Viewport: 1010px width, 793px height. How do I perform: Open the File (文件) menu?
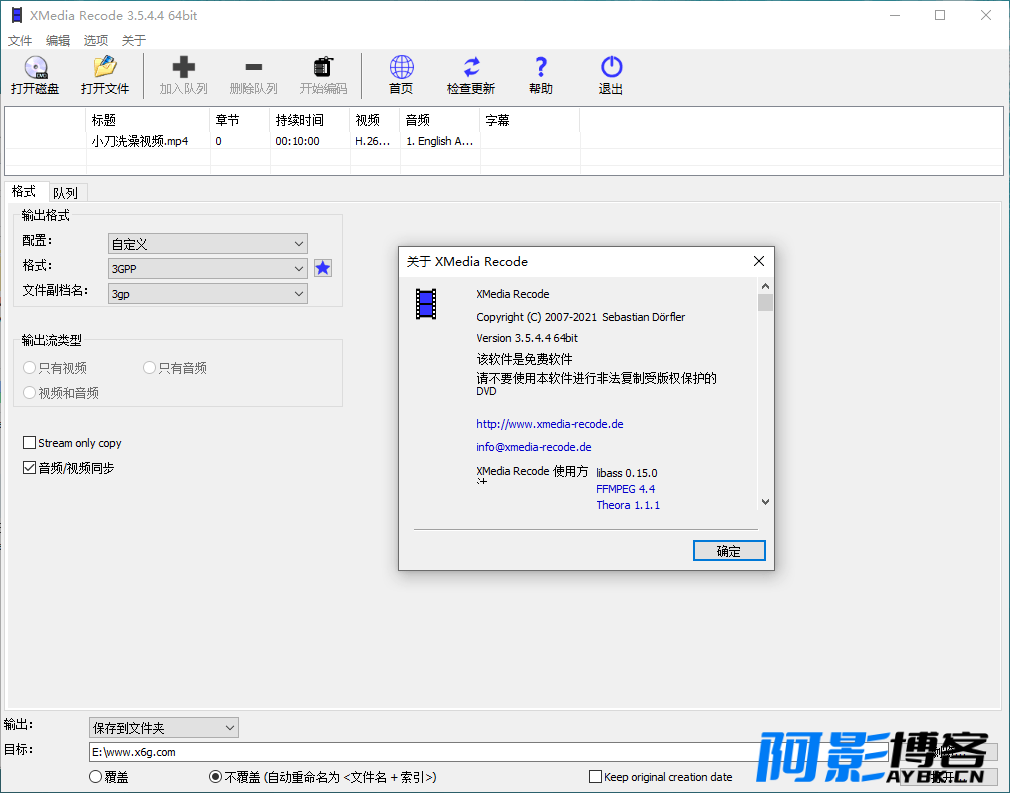[20, 41]
